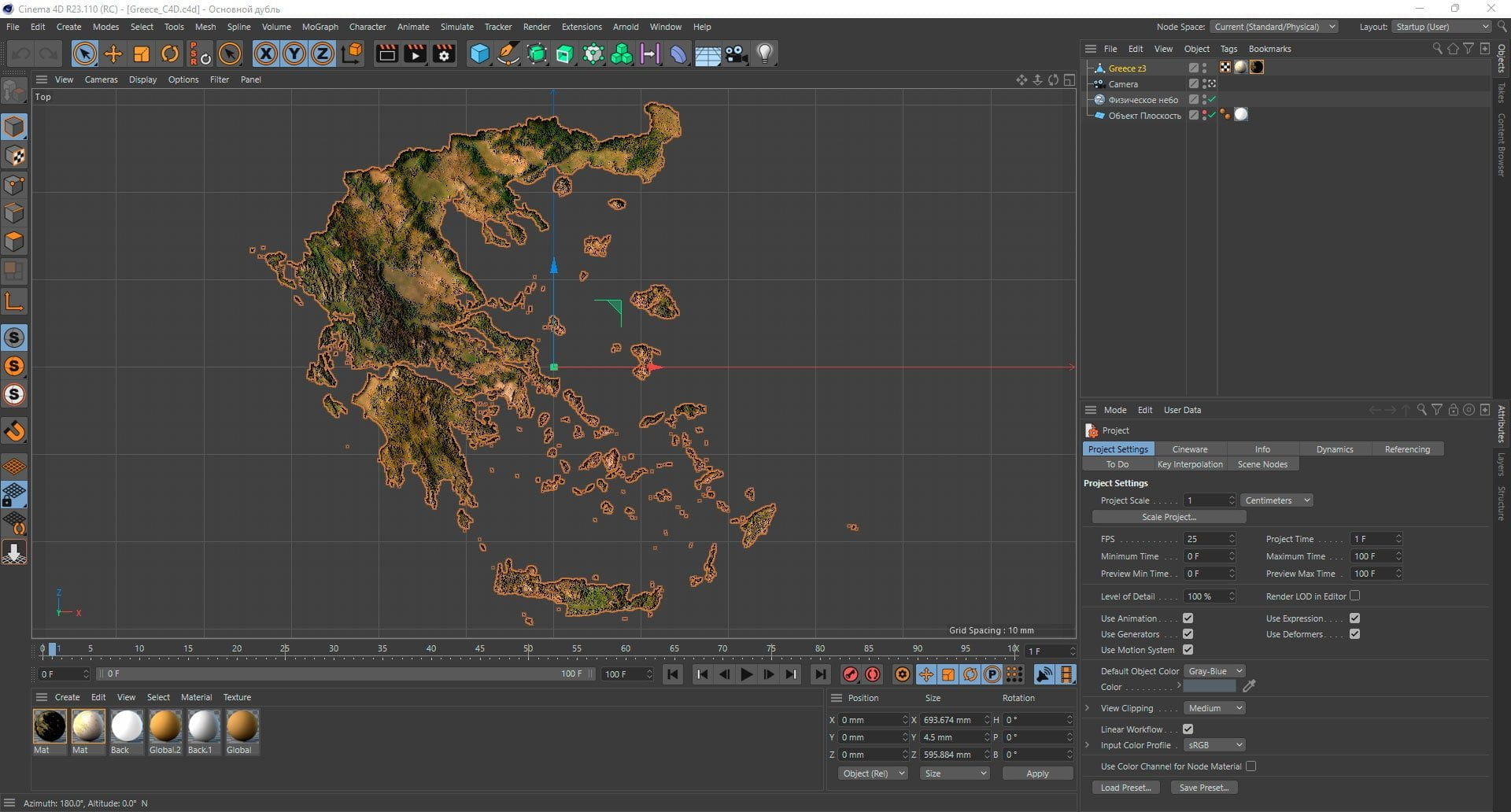This screenshot has width=1511, height=812.
Task: Open Input Color Profile sRGB dropdown
Action: pyautogui.click(x=1214, y=745)
